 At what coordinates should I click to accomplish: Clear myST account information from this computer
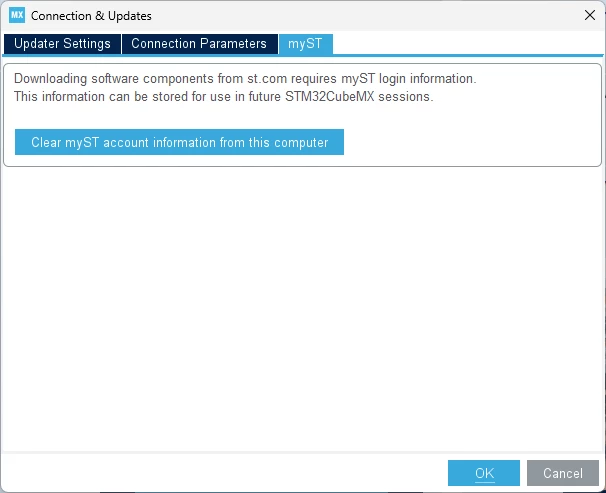179,142
